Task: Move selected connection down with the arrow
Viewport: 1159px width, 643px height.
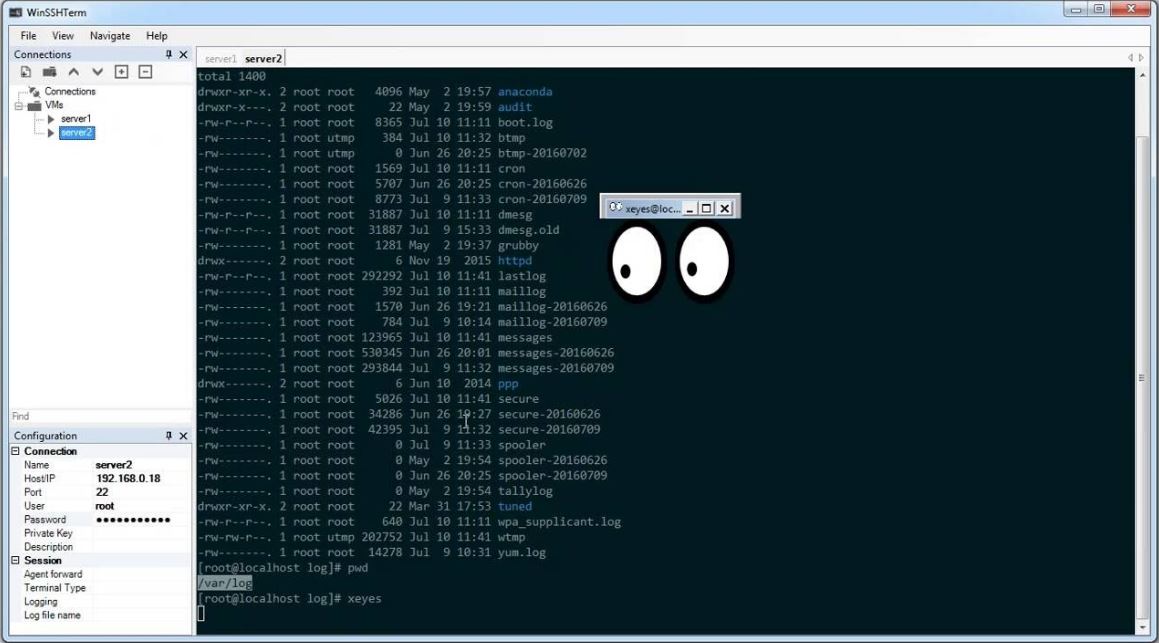Action: pos(98,72)
